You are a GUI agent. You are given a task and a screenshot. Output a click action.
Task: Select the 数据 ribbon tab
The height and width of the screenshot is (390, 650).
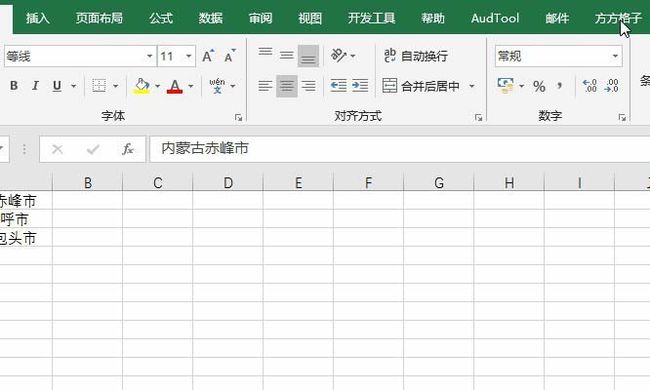point(211,18)
